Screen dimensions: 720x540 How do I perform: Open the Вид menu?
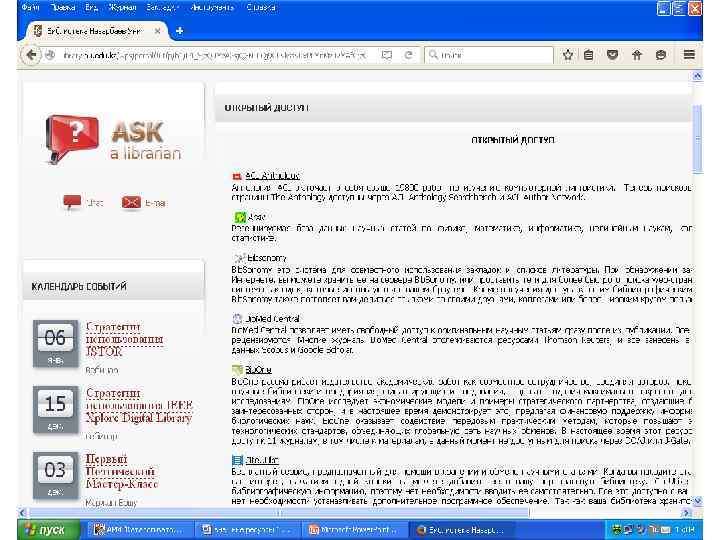91,7
